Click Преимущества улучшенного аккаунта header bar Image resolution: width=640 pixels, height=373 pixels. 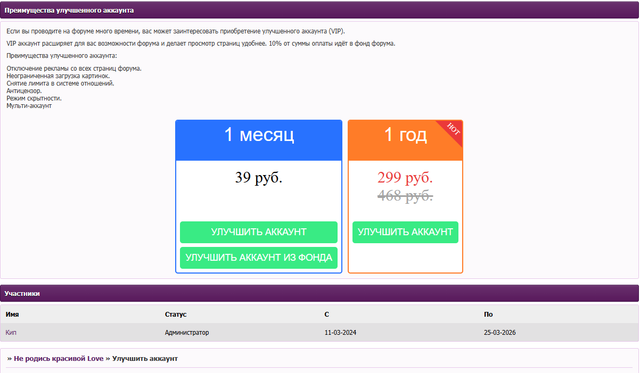click(320, 10)
